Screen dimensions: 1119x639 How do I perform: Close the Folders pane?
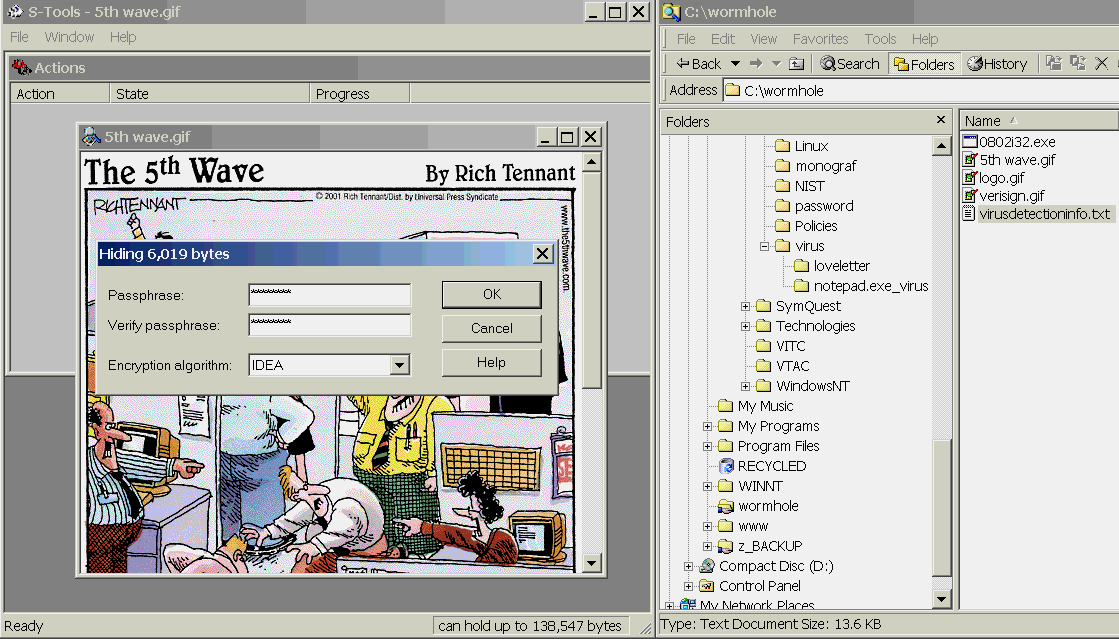tap(941, 120)
